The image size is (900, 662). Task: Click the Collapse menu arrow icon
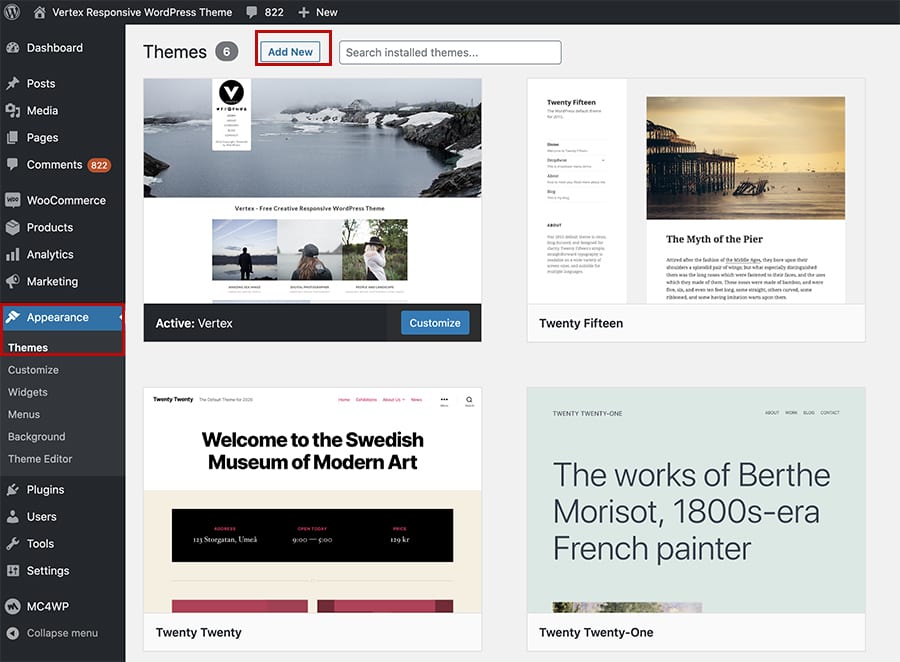13,633
